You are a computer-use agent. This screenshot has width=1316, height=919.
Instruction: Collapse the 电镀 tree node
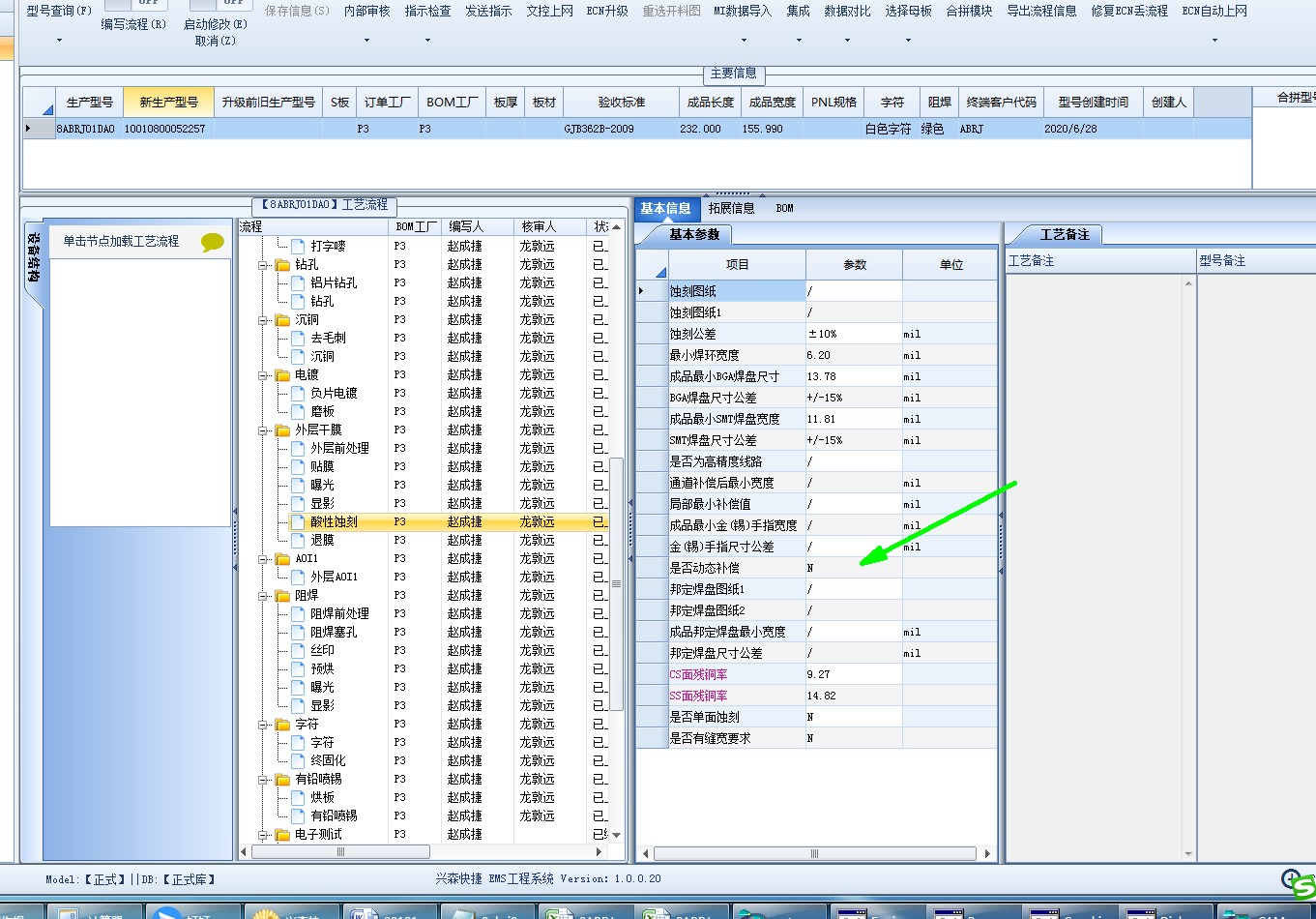(x=263, y=375)
